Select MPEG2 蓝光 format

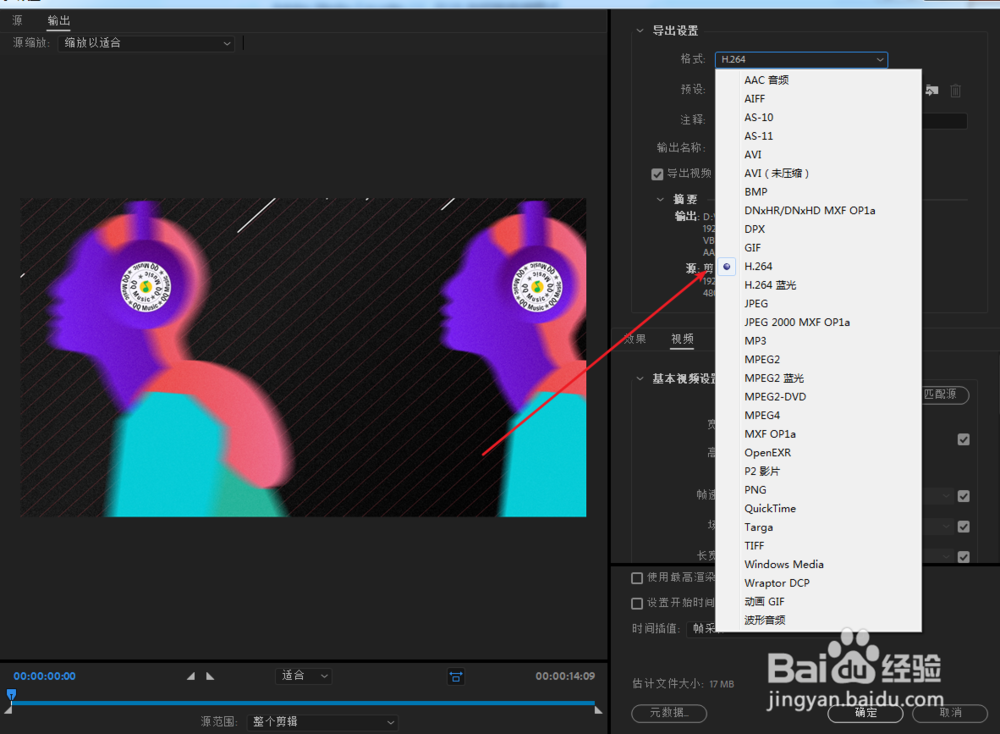[x=818, y=378]
